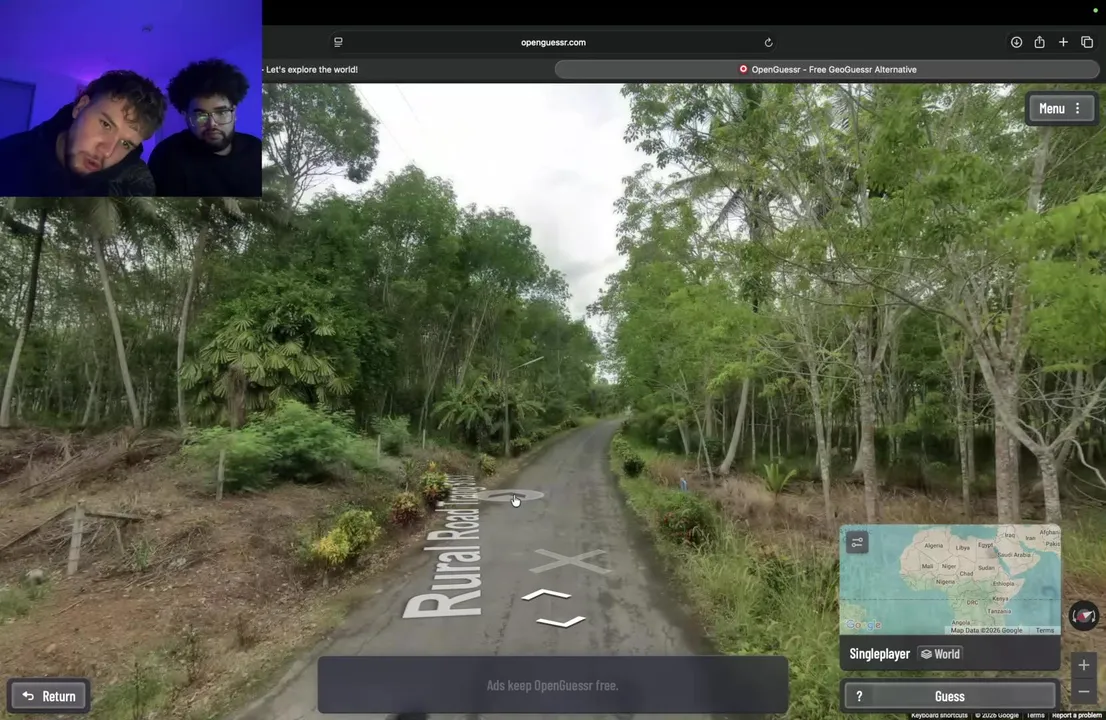Zoom out the mini map with minus

(x=1083, y=692)
